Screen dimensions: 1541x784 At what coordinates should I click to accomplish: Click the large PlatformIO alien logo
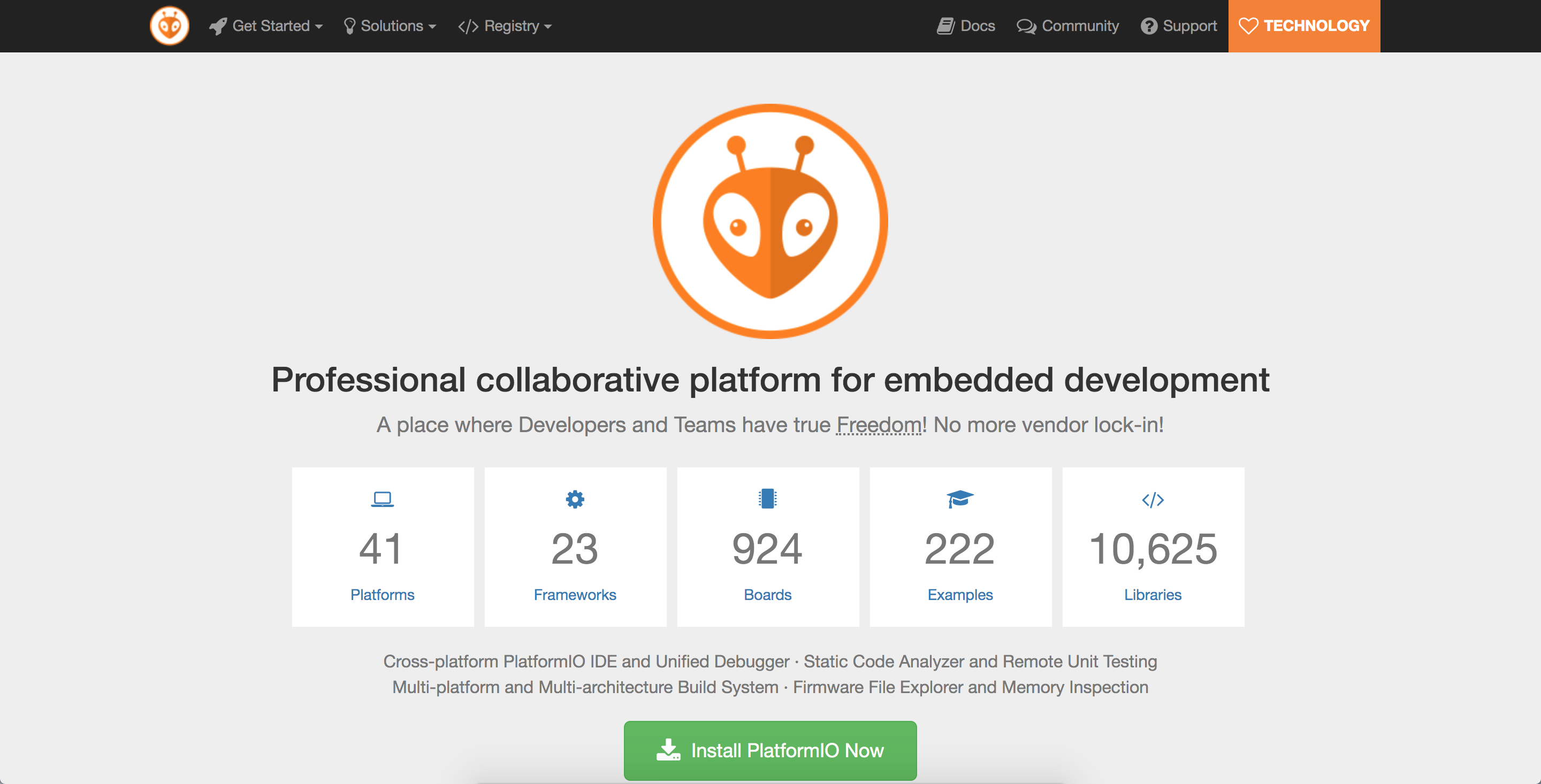tap(770, 221)
